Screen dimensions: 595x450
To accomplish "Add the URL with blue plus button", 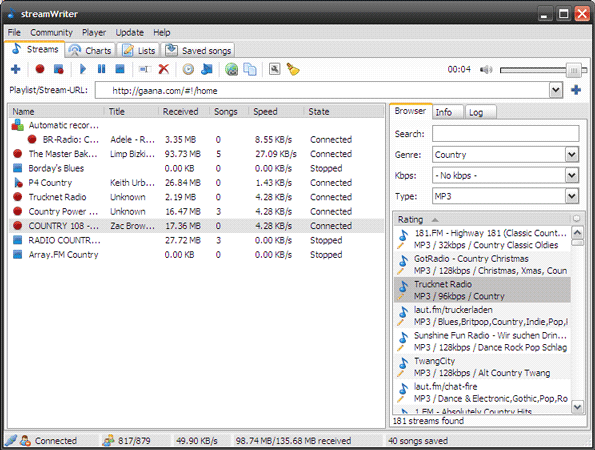I will point(576,90).
